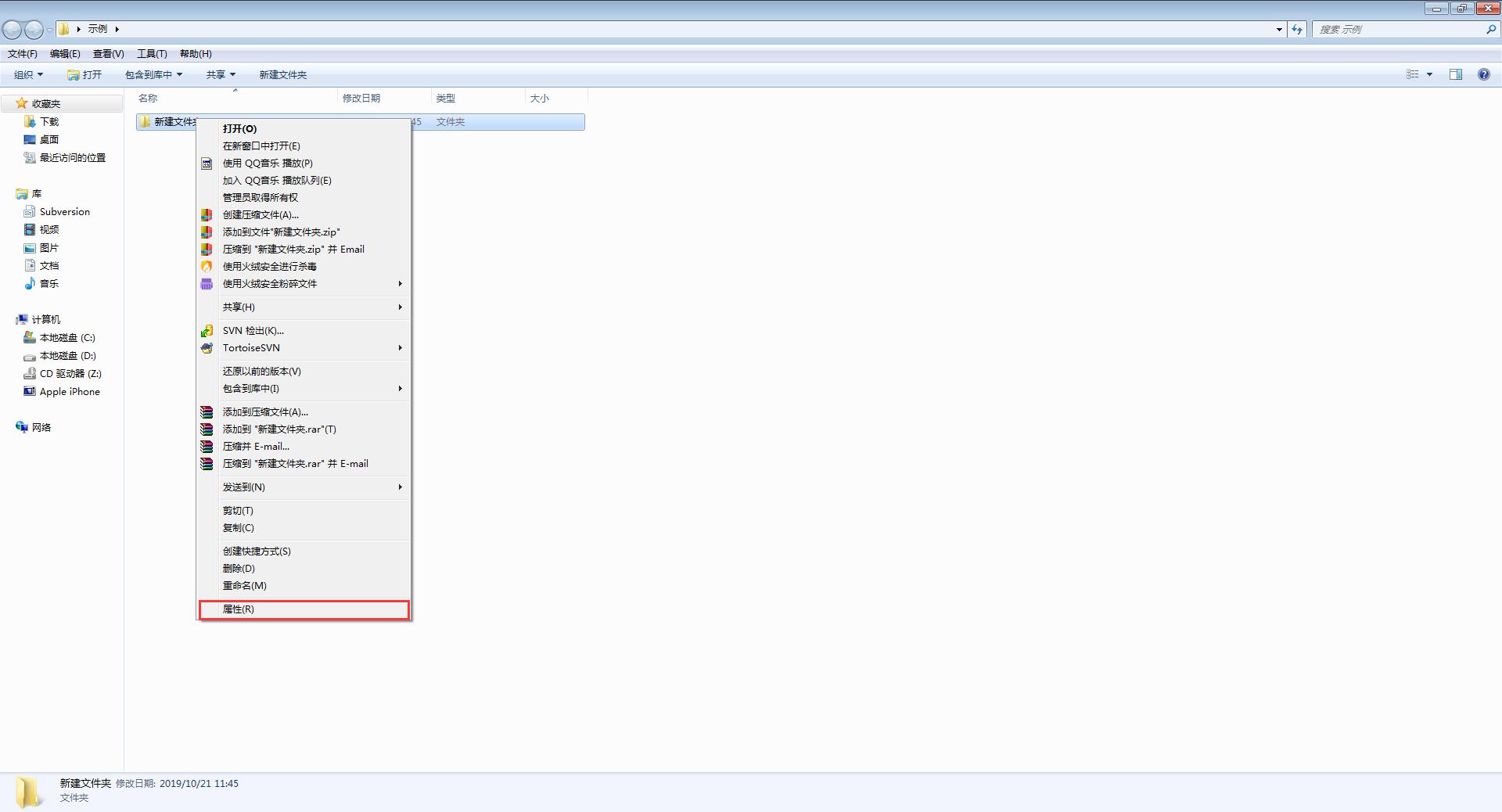The height and width of the screenshot is (812, 1502).
Task: Click the 打开 toolbar button
Action: click(x=84, y=74)
